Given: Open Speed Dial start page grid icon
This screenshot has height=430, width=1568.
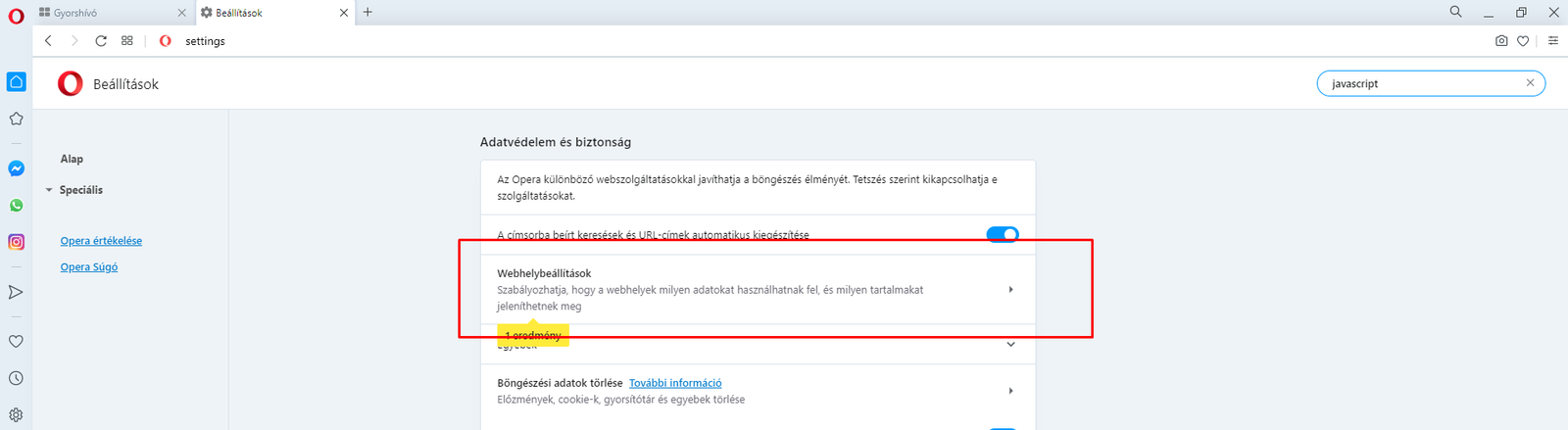Looking at the screenshot, I should (x=127, y=41).
